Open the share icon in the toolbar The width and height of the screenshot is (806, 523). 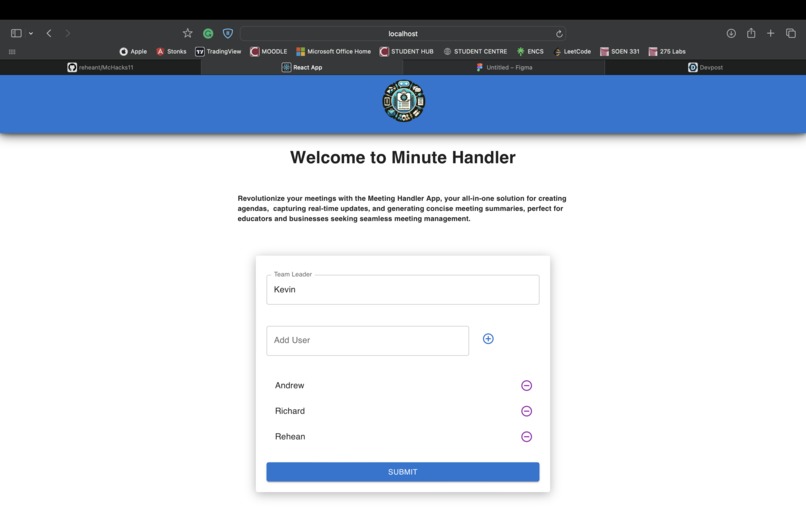(751, 33)
